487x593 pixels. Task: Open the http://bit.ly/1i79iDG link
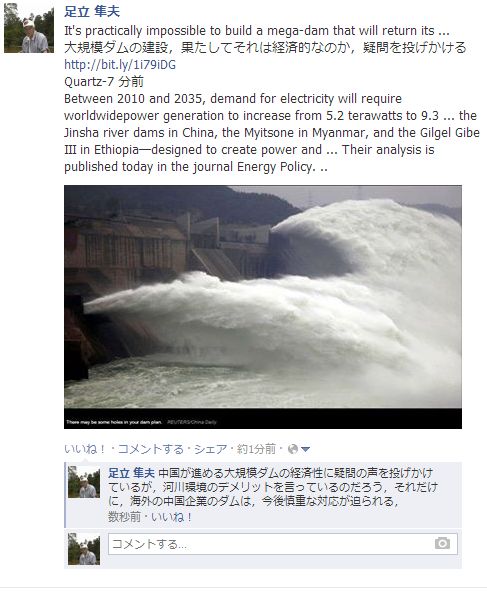[120, 65]
